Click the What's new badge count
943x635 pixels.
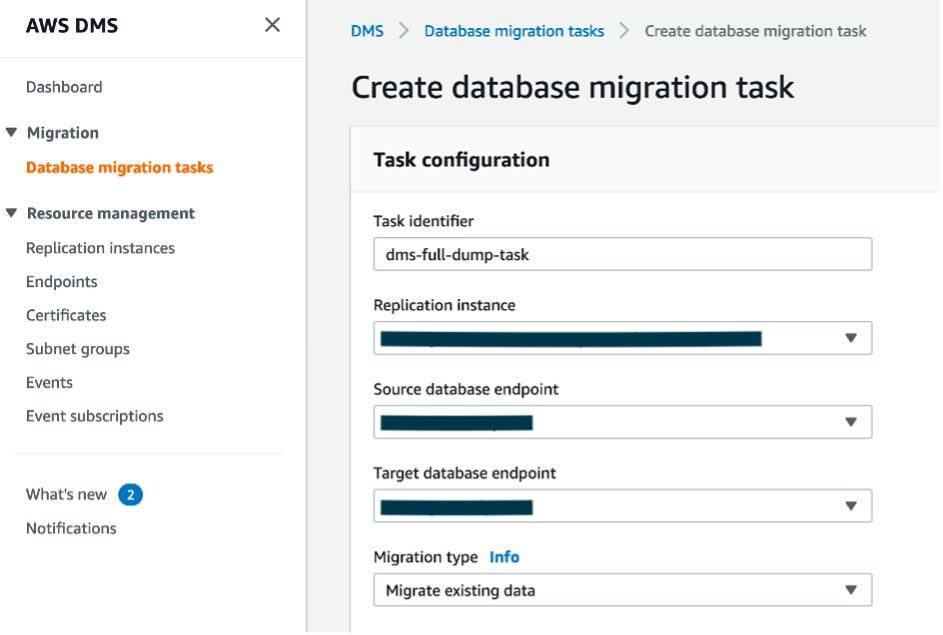131,494
